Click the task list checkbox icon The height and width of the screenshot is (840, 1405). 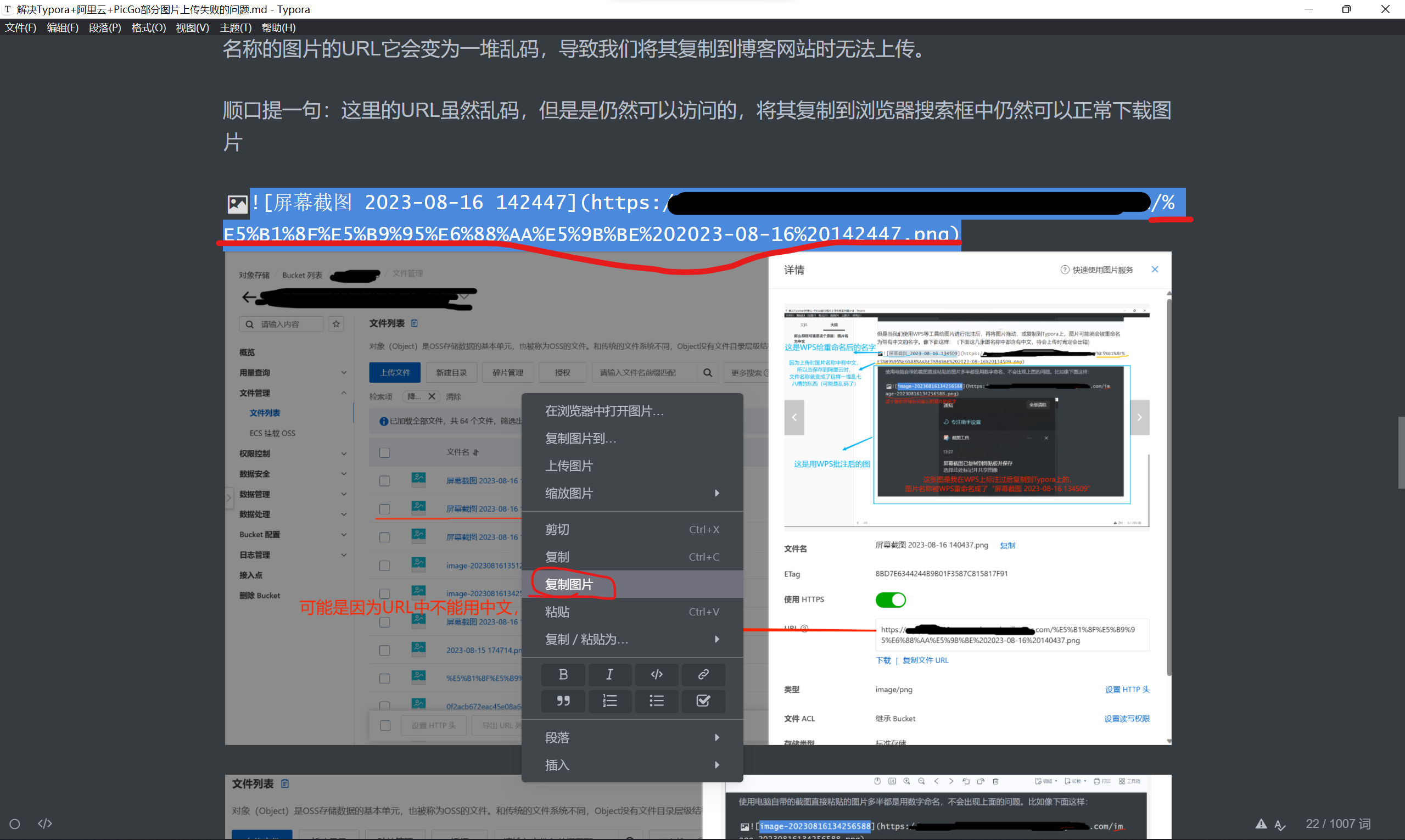click(703, 701)
